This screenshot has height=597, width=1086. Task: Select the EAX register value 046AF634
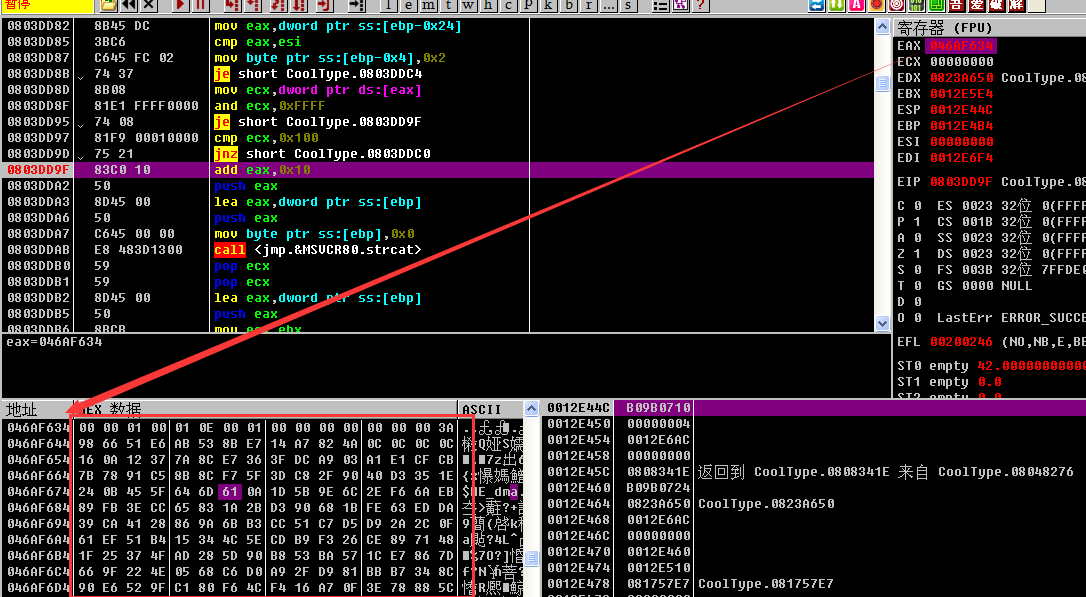[x=960, y=46]
